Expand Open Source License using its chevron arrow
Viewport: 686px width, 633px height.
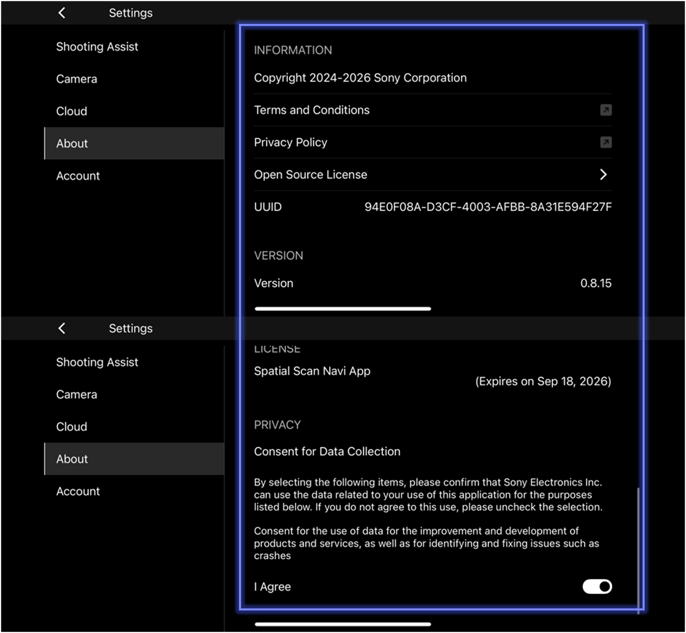point(604,174)
